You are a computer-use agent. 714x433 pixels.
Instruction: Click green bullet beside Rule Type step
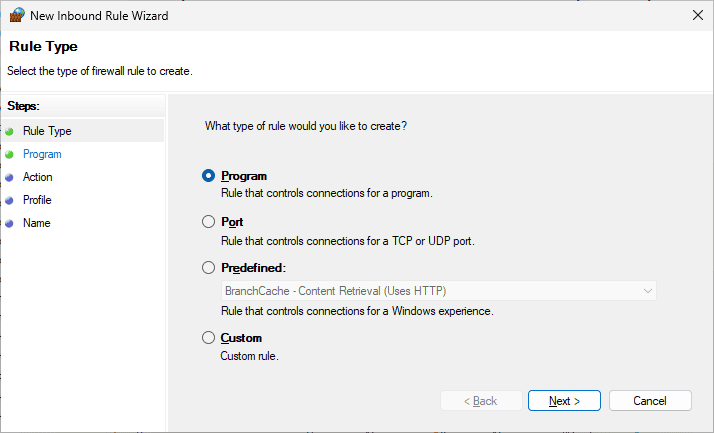pos(10,131)
